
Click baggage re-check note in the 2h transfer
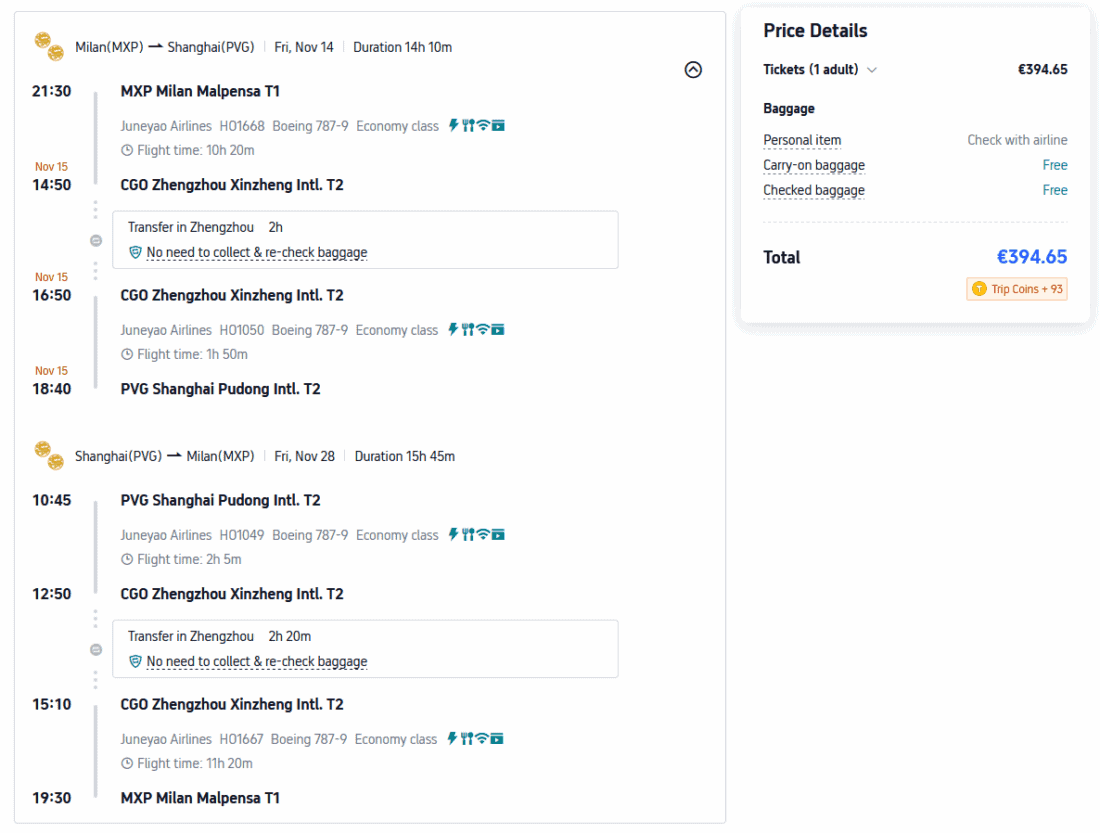pos(257,252)
